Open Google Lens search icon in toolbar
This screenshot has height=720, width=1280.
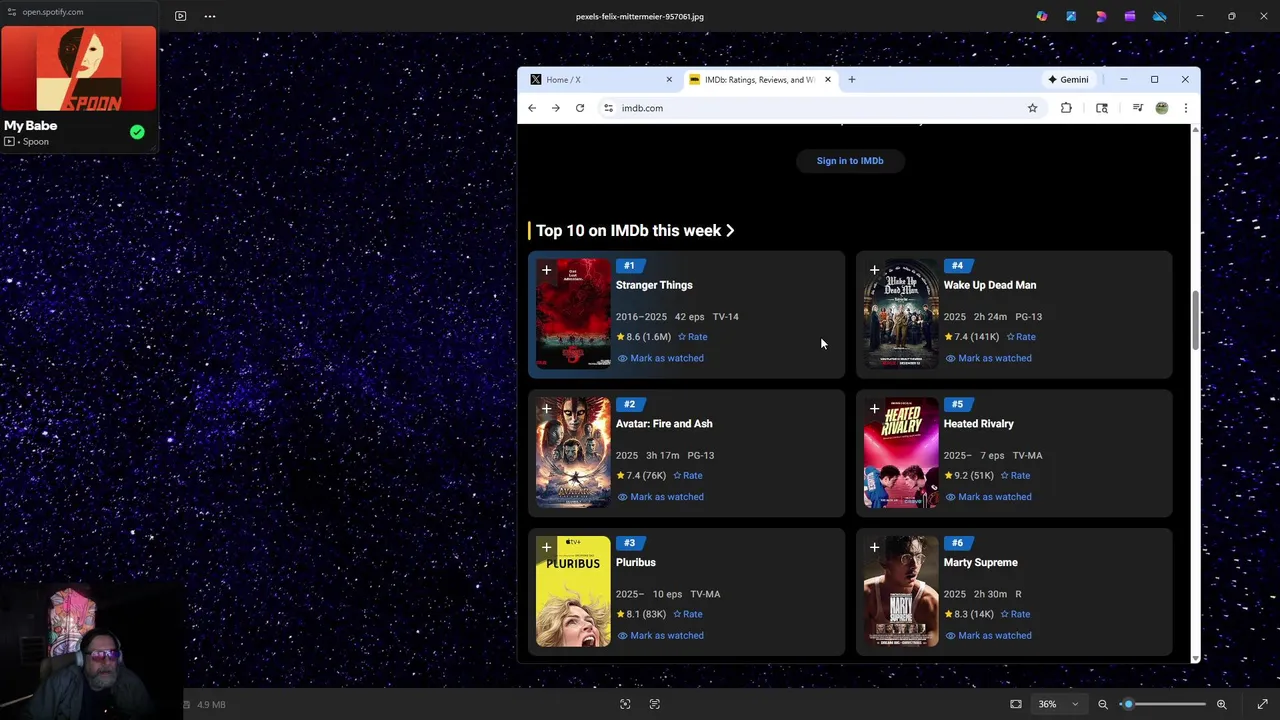[1102, 108]
